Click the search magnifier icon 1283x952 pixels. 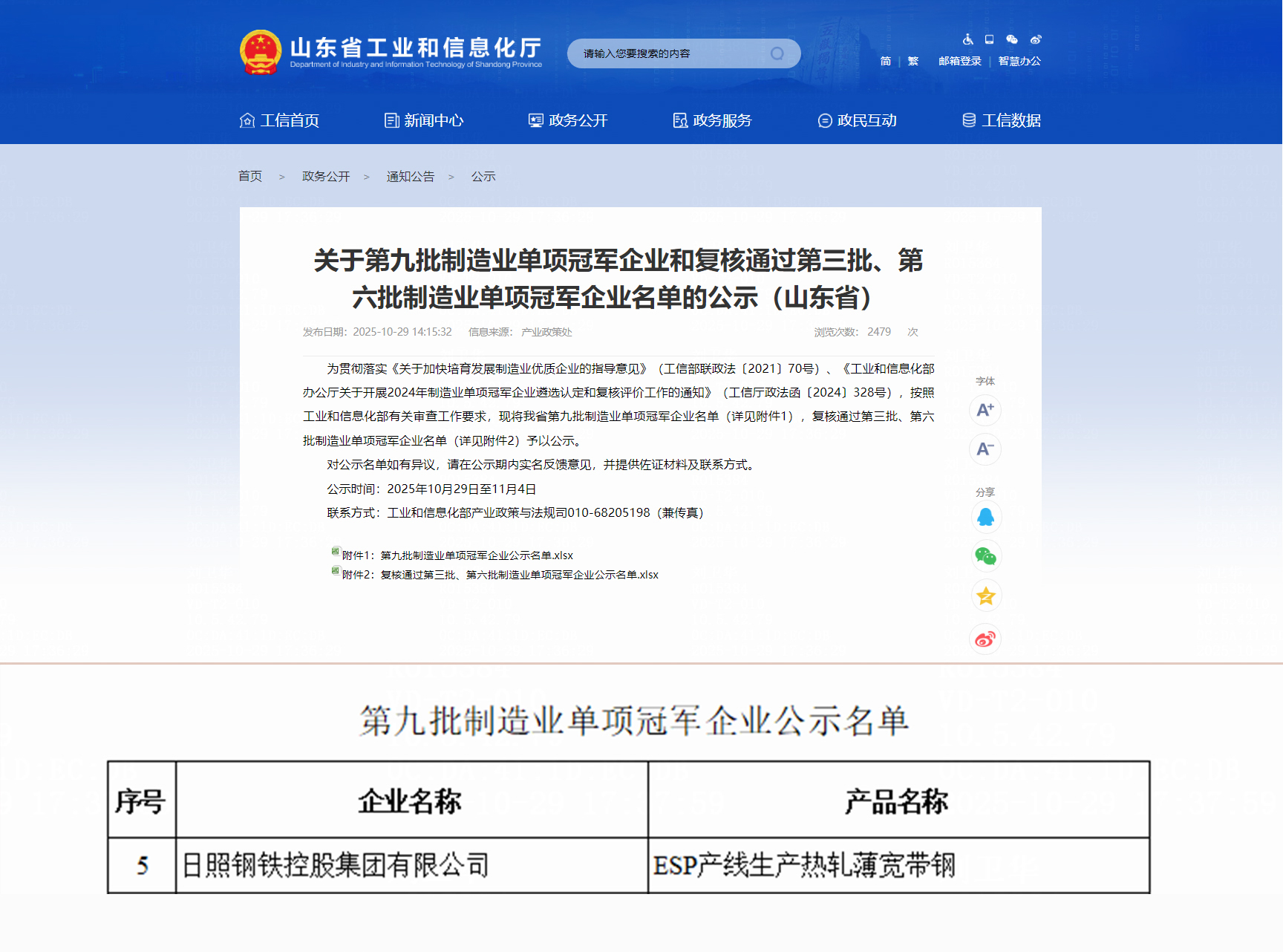(777, 53)
